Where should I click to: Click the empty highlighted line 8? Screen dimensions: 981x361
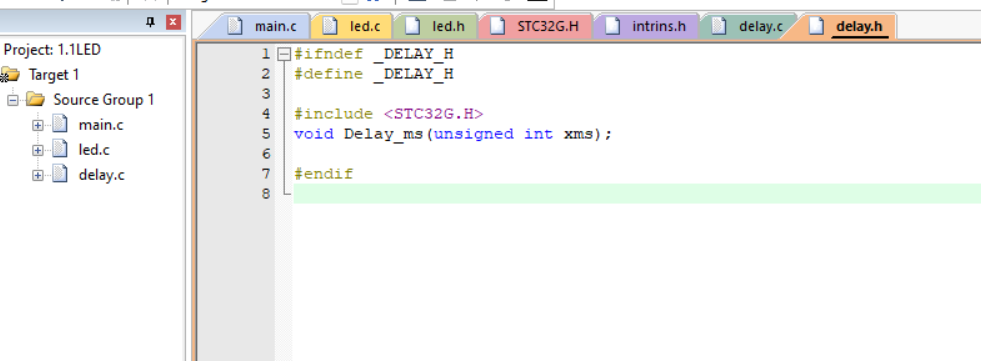pyautogui.click(x=637, y=194)
